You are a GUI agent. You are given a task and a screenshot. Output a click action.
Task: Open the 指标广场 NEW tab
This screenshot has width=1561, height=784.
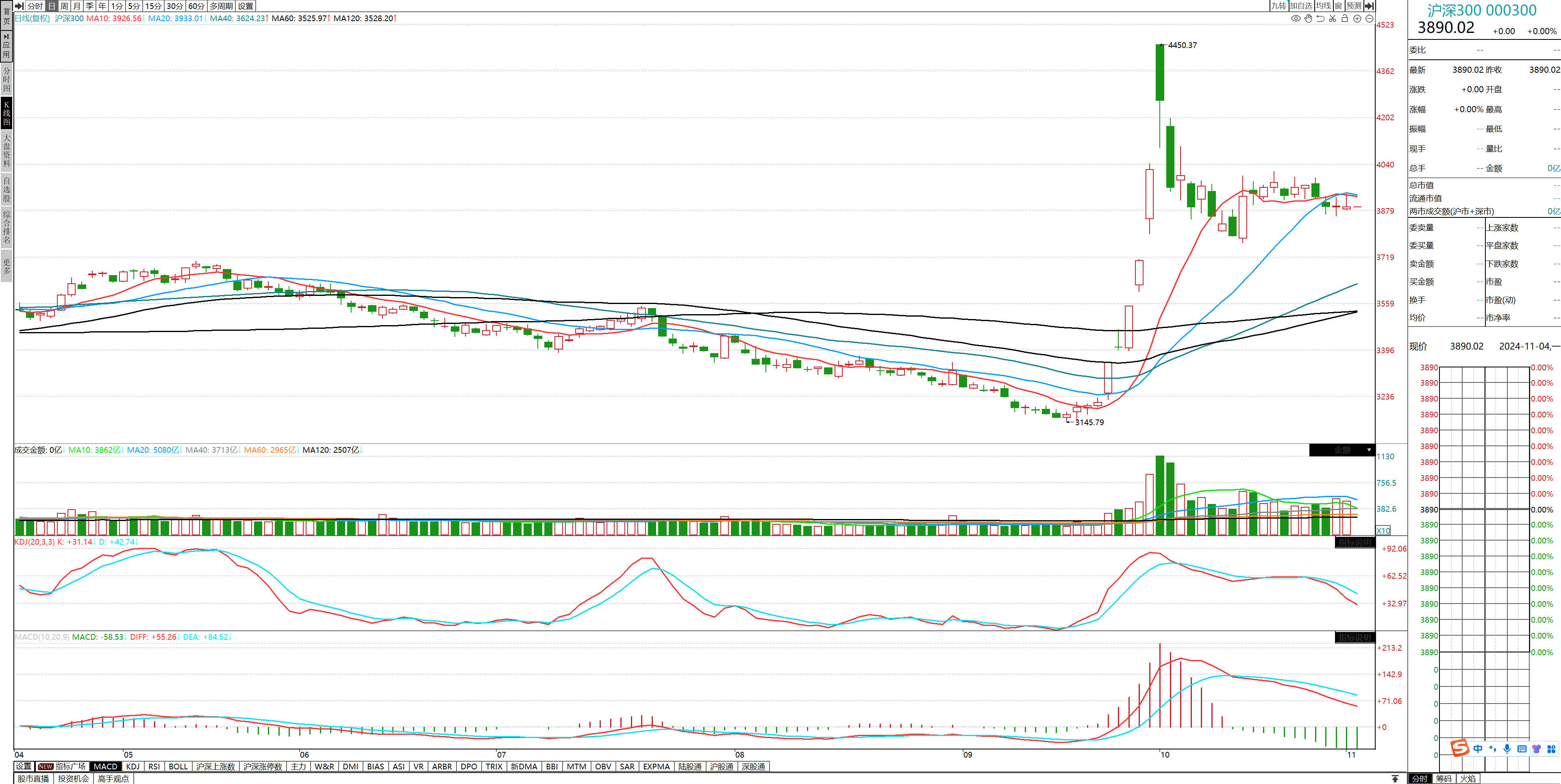pos(63,767)
